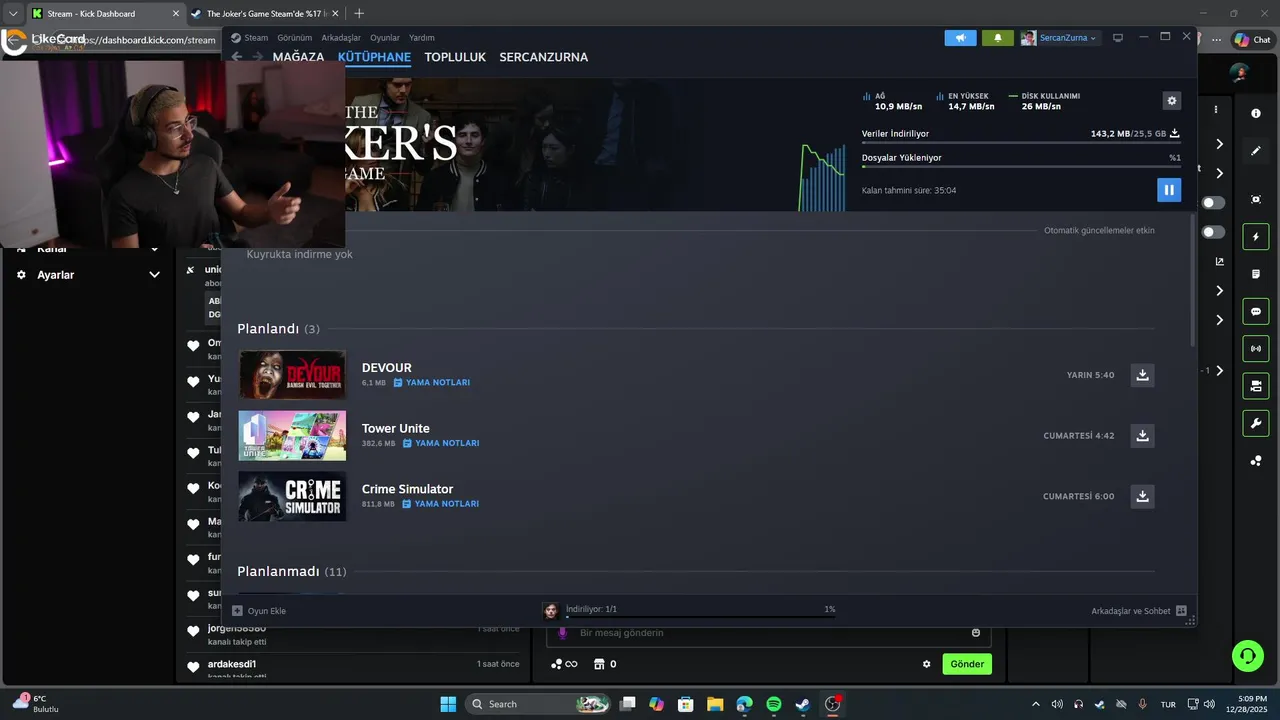Click the 'Bir mesaj gönderin' message field
The image size is (1280, 720).
tap(768, 633)
